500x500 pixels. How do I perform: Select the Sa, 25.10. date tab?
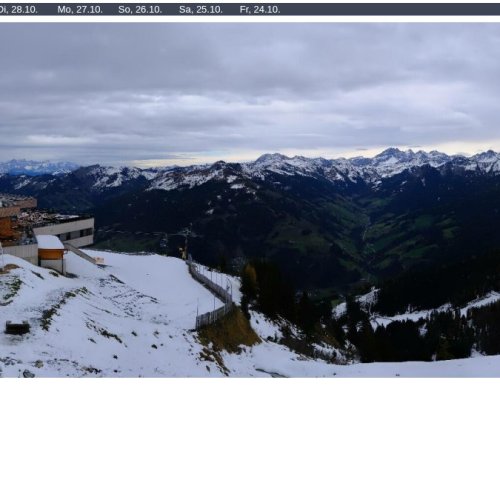[x=201, y=10]
